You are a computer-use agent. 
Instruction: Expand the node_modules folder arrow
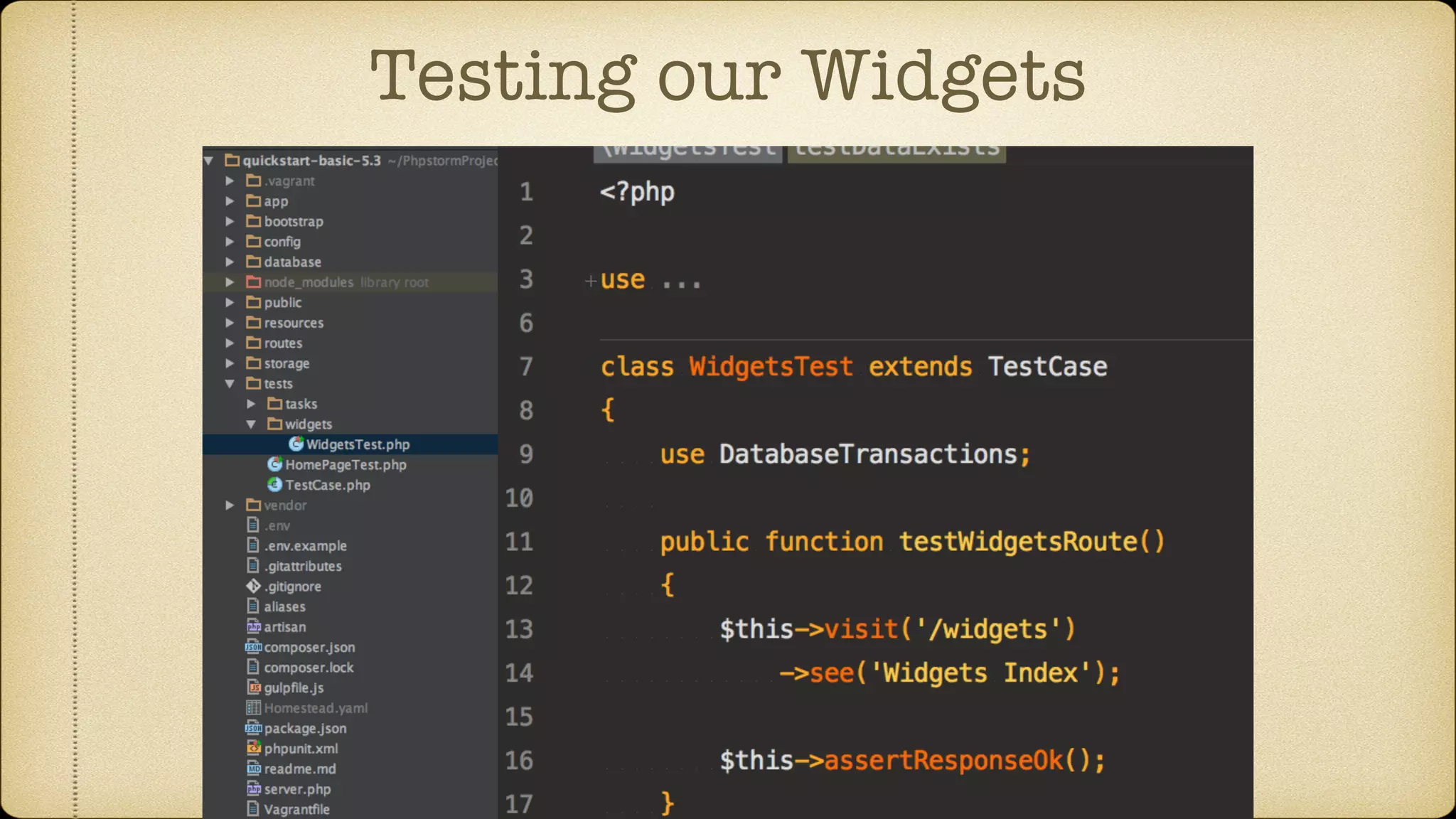click(230, 282)
